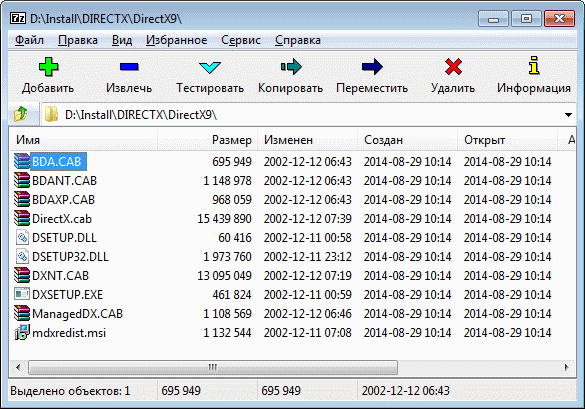Viewport: 585px width, 409px height.
Task: Click the Копировать toolbar label
Action: click(290, 88)
